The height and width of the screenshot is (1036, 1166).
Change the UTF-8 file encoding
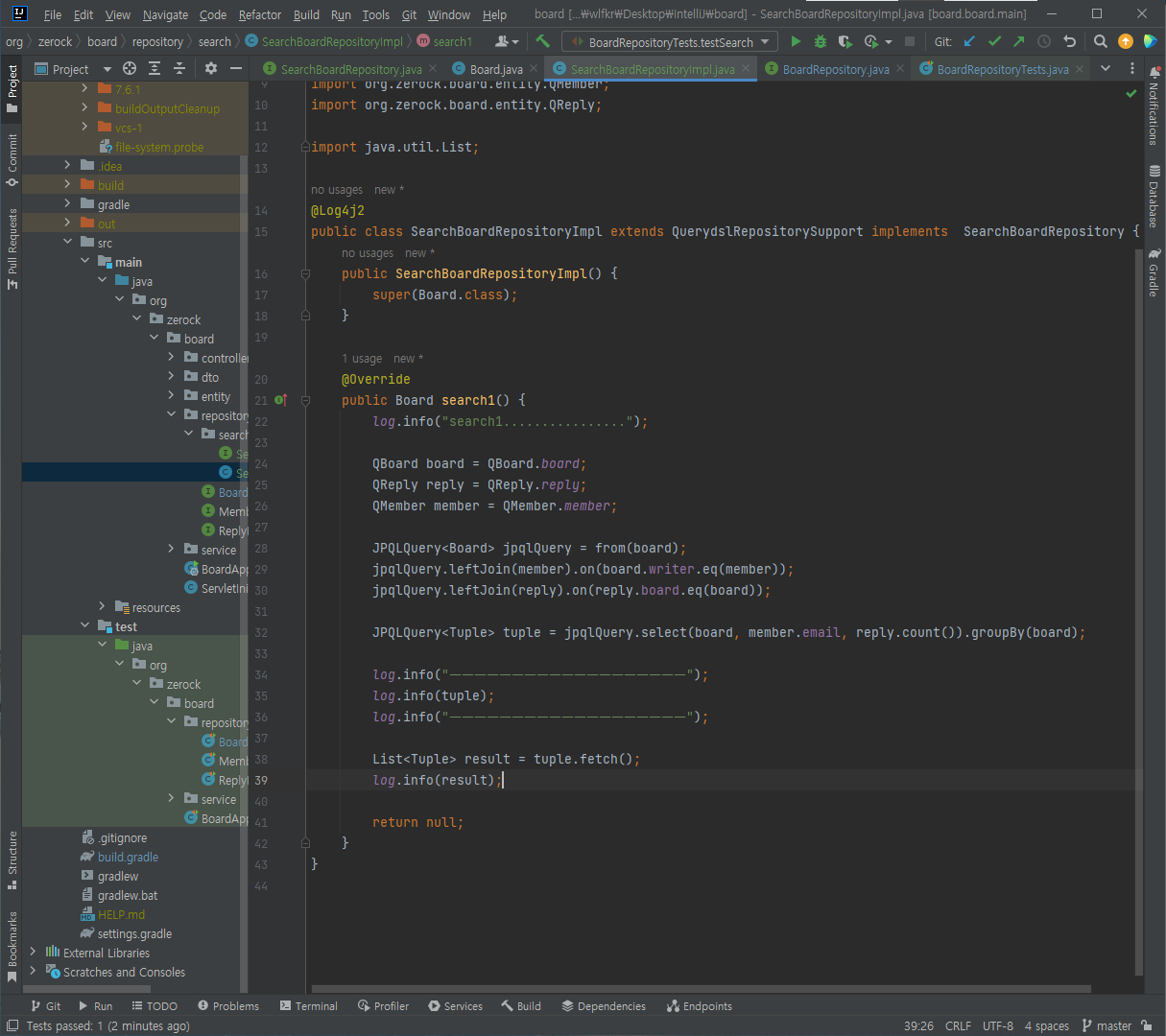[x=998, y=1025]
